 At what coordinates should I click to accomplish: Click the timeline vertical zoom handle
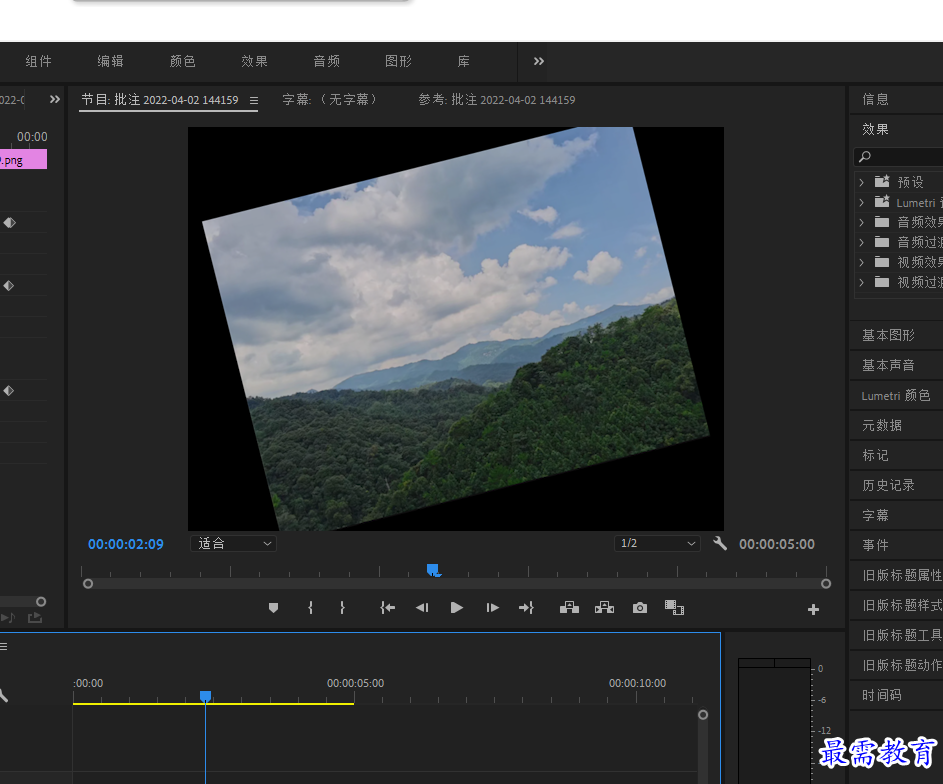[x=702, y=715]
